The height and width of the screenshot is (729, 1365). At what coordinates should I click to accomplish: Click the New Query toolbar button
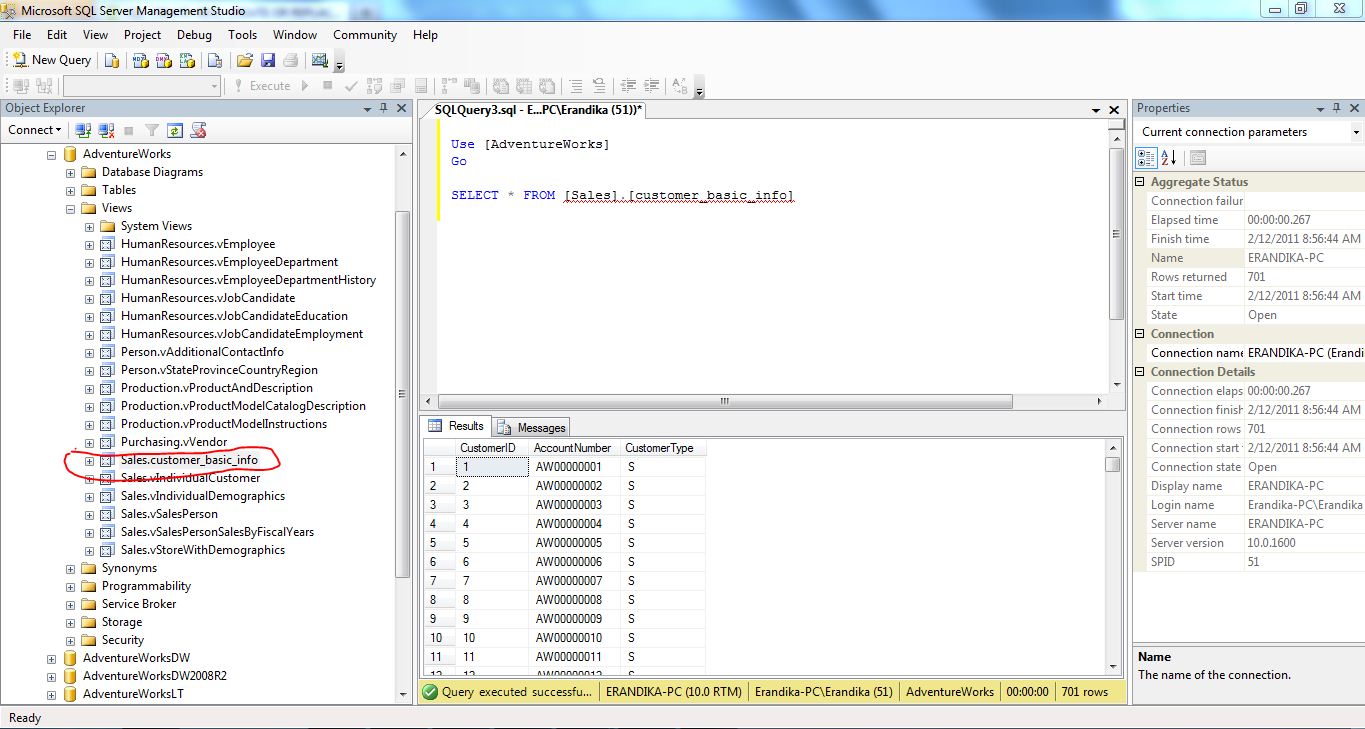point(52,60)
